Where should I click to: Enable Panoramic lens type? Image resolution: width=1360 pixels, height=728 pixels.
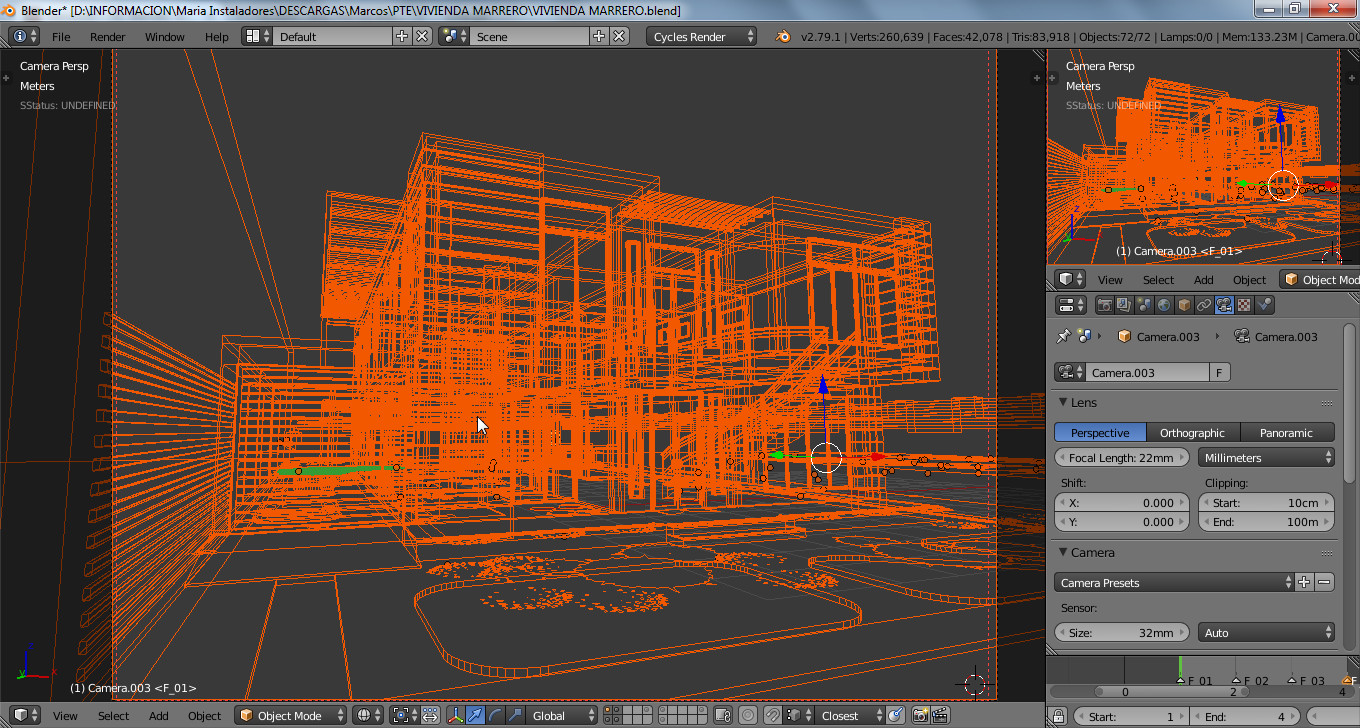tap(1286, 433)
